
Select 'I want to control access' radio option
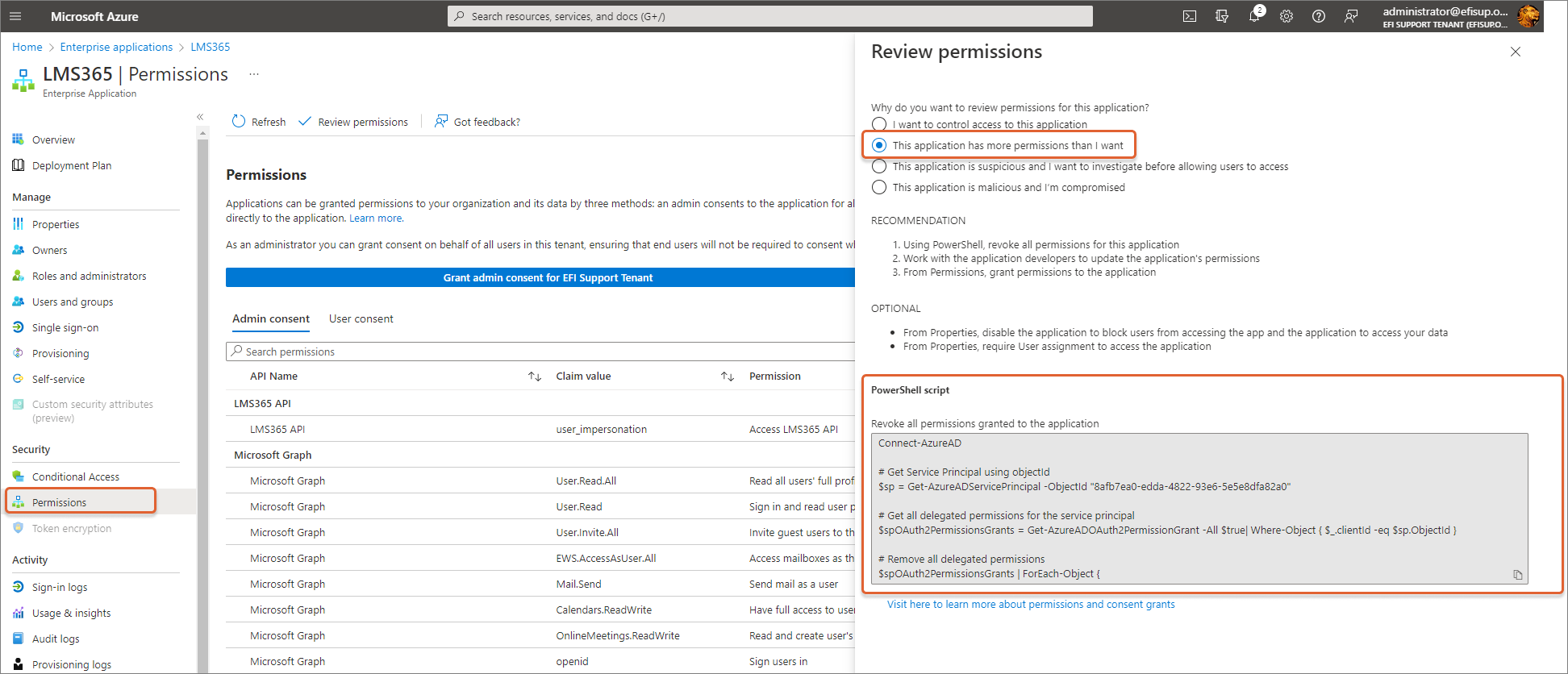coord(879,124)
